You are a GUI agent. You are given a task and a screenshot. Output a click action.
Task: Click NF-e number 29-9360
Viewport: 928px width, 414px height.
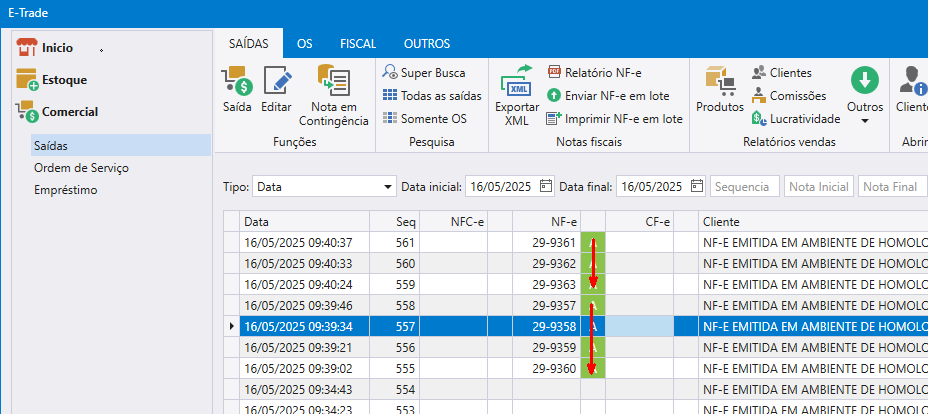pyautogui.click(x=554, y=368)
